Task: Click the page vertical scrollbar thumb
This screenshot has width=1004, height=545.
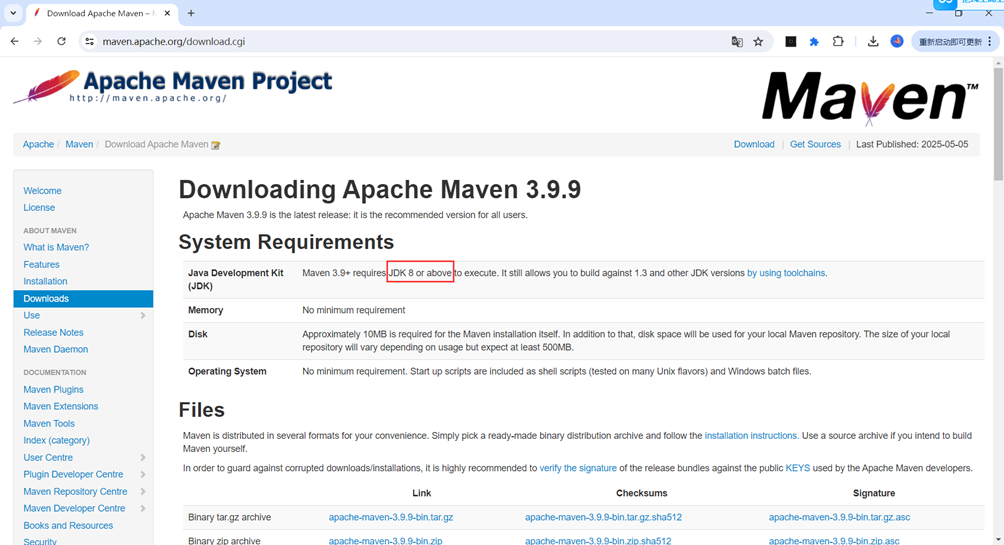Action: click(998, 125)
